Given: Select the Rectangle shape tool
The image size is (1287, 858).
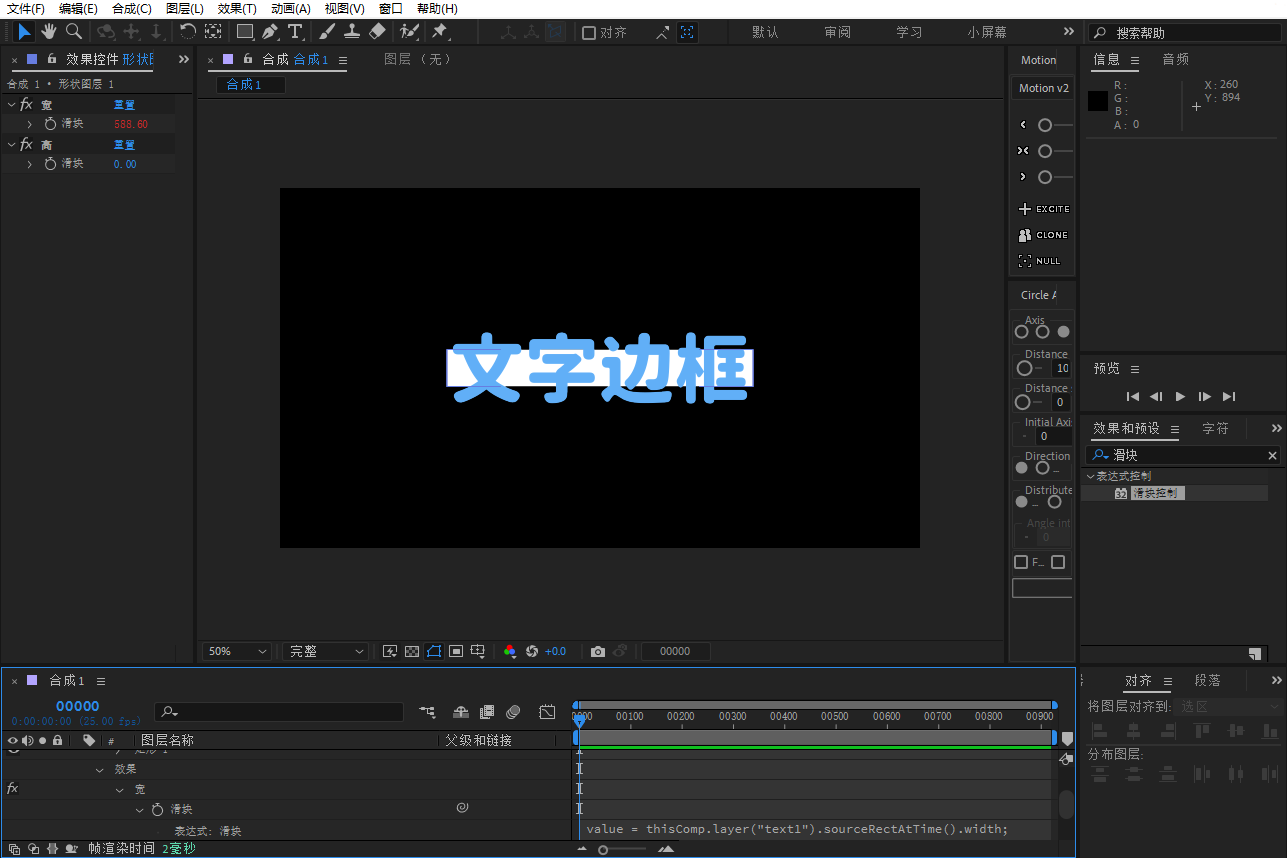Looking at the screenshot, I should pyautogui.click(x=245, y=32).
